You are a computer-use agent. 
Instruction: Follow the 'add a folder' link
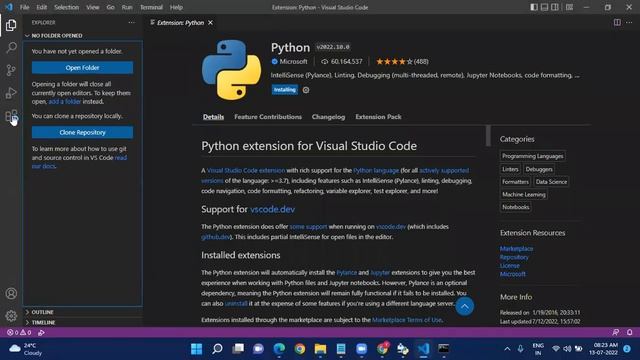65,102
